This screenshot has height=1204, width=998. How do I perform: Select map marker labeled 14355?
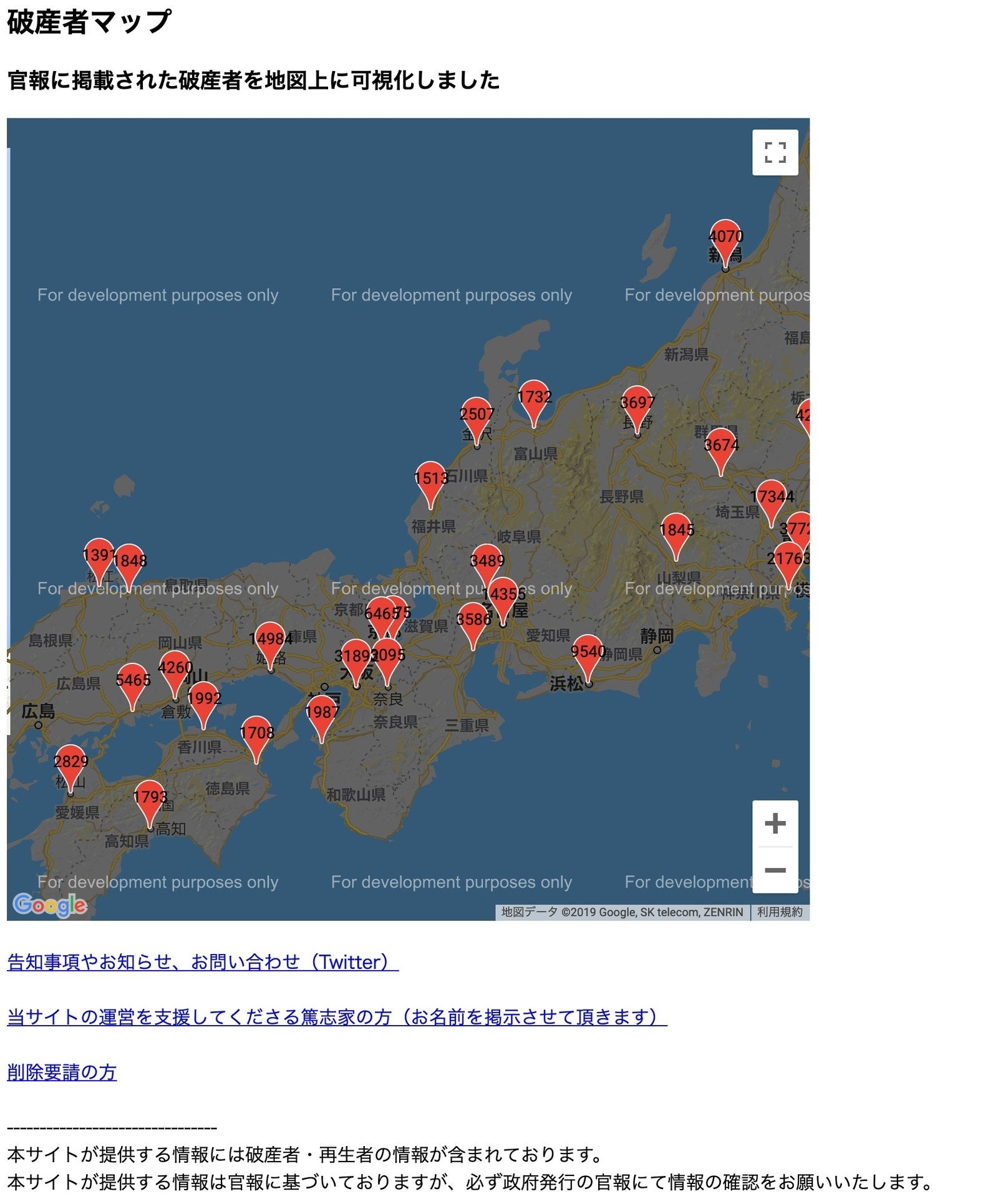pyautogui.click(x=503, y=601)
